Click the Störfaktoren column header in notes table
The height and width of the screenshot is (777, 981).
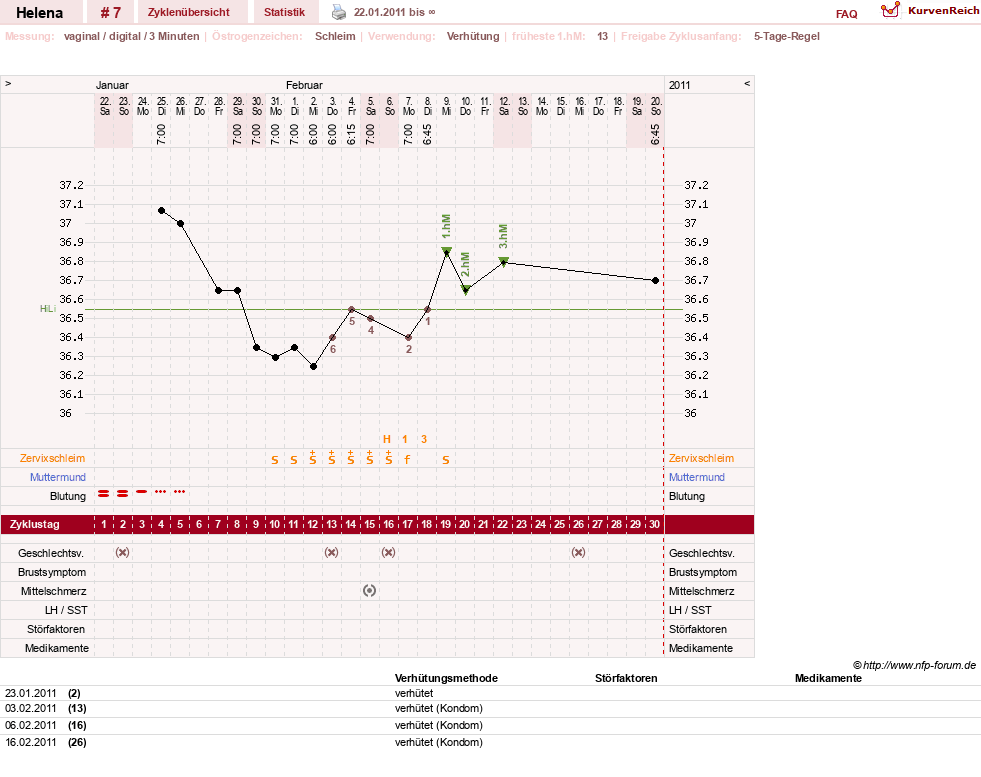pos(626,678)
